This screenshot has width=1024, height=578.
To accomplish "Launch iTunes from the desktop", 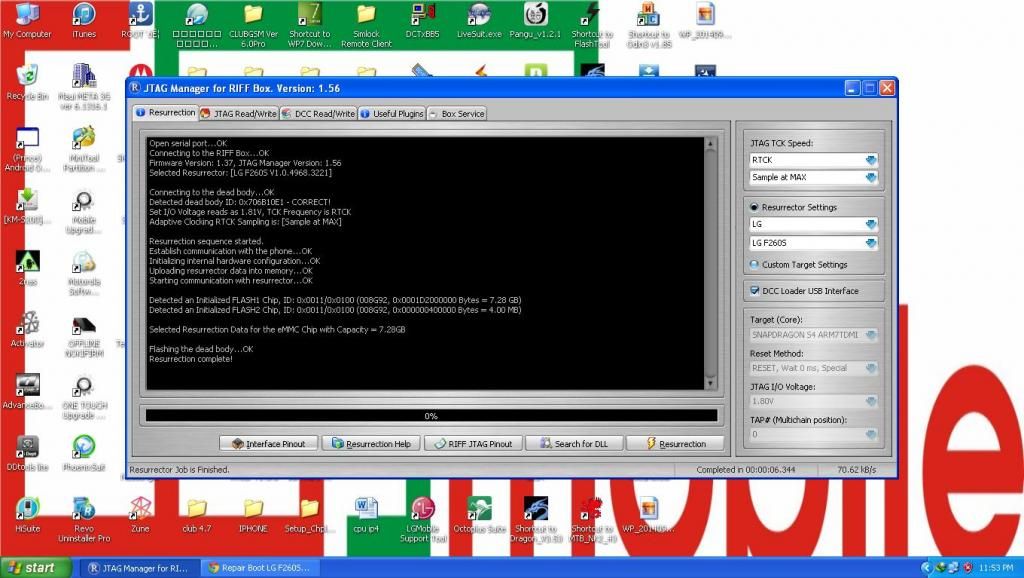I will pyautogui.click(x=84, y=20).
